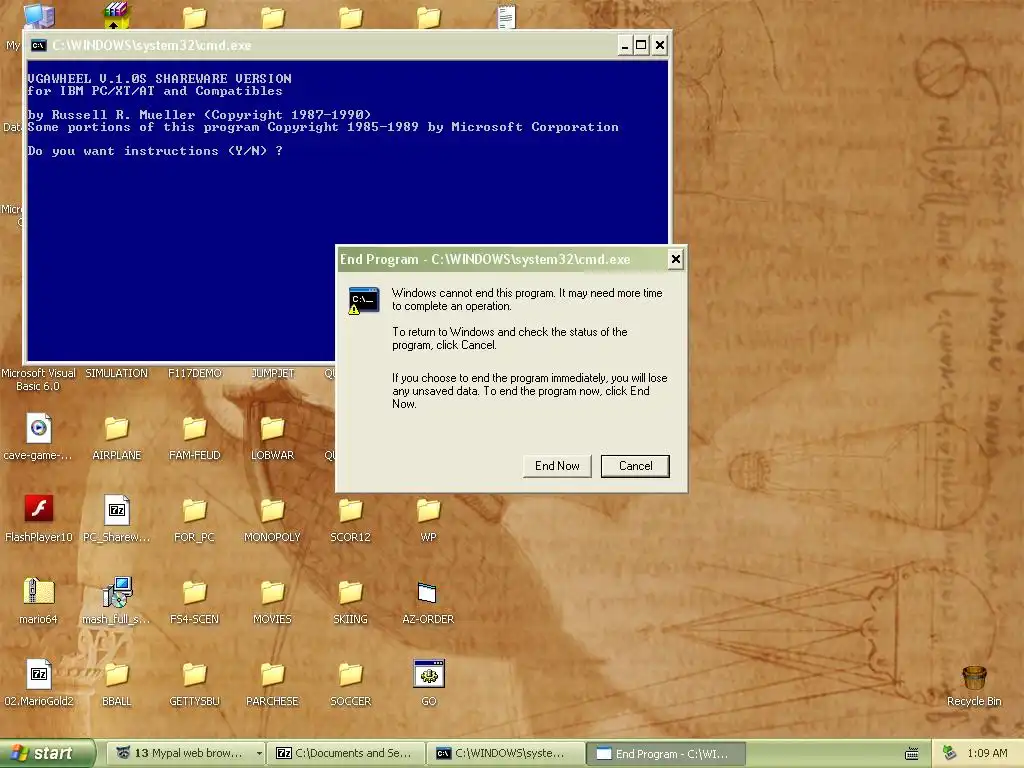The image size is (1024, 768).
Task: Click the F117DEMO desktop label
Action: coord(195,373)
